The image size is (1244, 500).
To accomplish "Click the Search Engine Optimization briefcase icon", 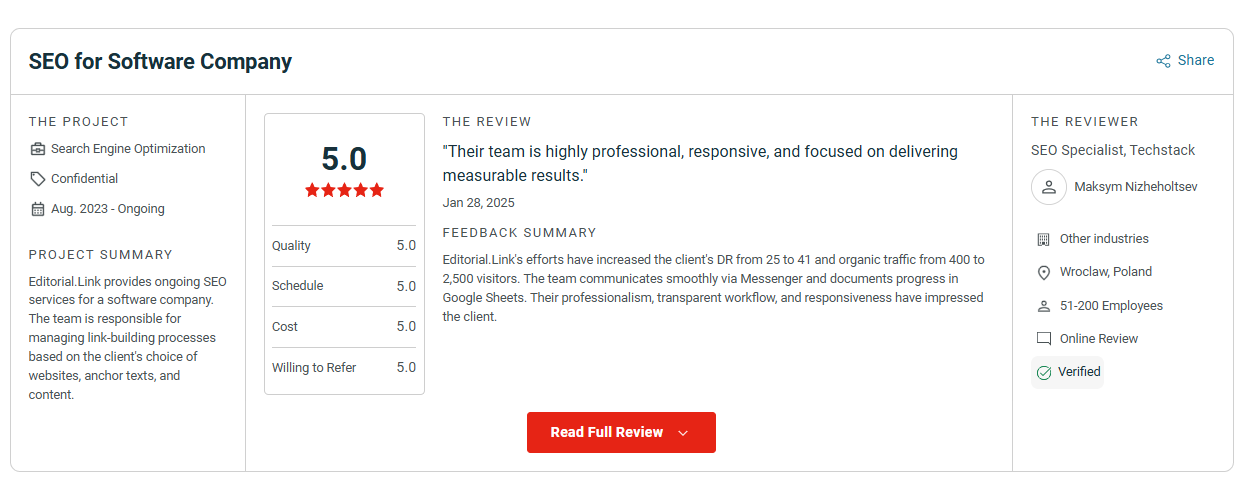I will (x=38, y=149).
